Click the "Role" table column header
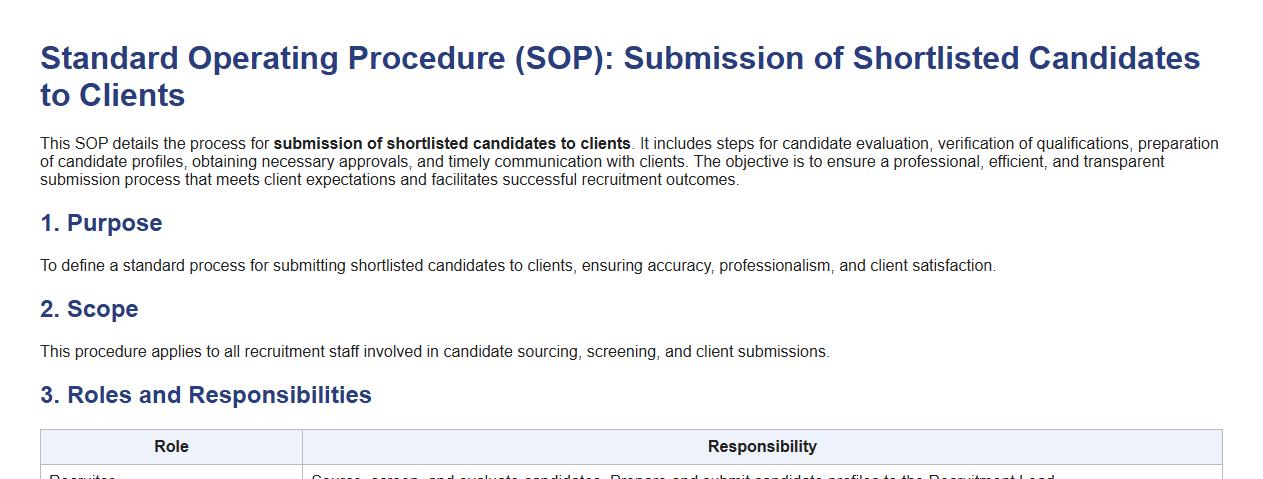The height and width of the screenshot is (479, 1263). point(171,447)
